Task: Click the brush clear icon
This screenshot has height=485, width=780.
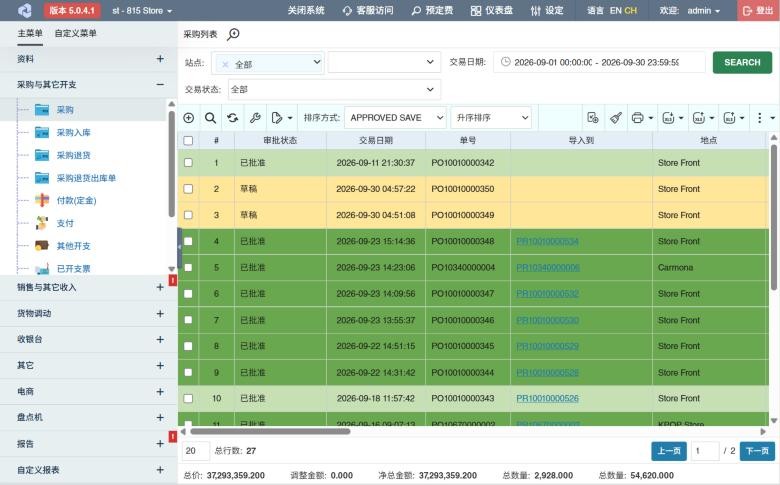Action: [x=616, y=118]
